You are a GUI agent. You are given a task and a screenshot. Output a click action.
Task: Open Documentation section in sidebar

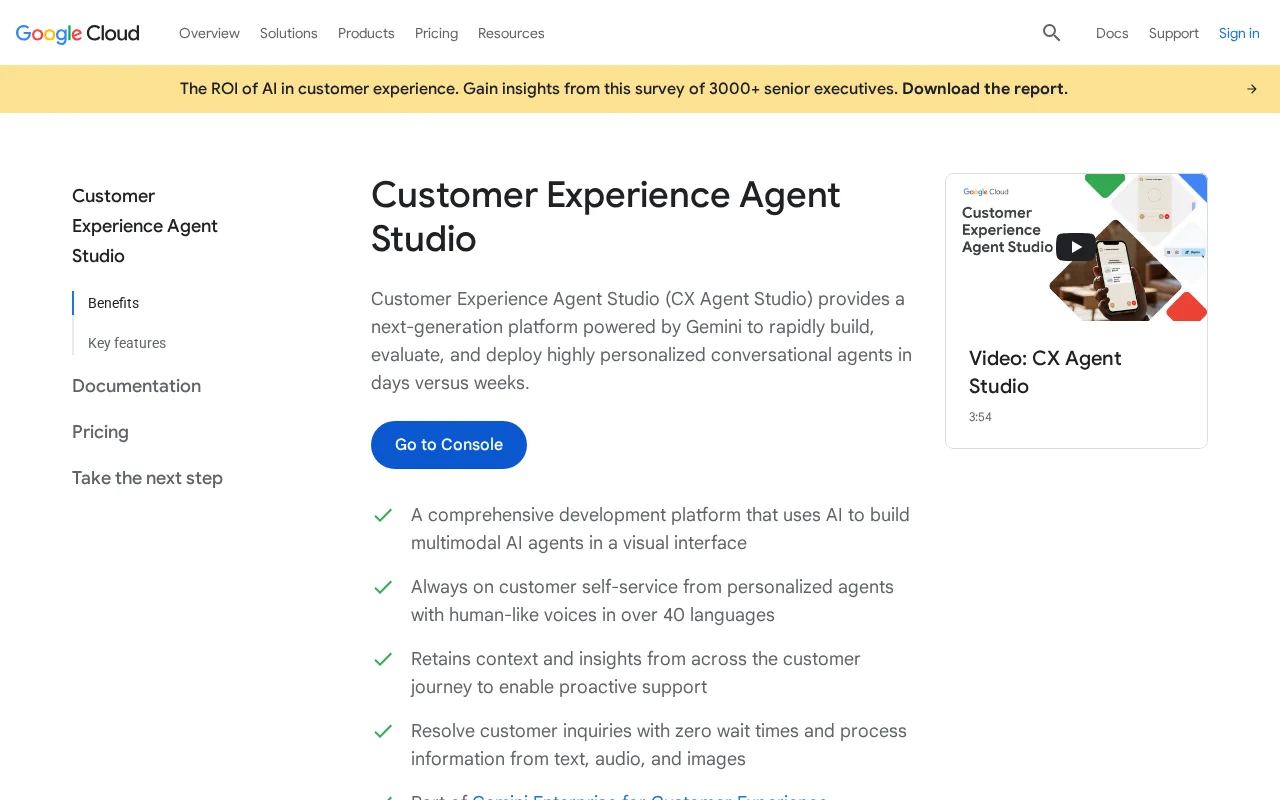tap(136, 386)
